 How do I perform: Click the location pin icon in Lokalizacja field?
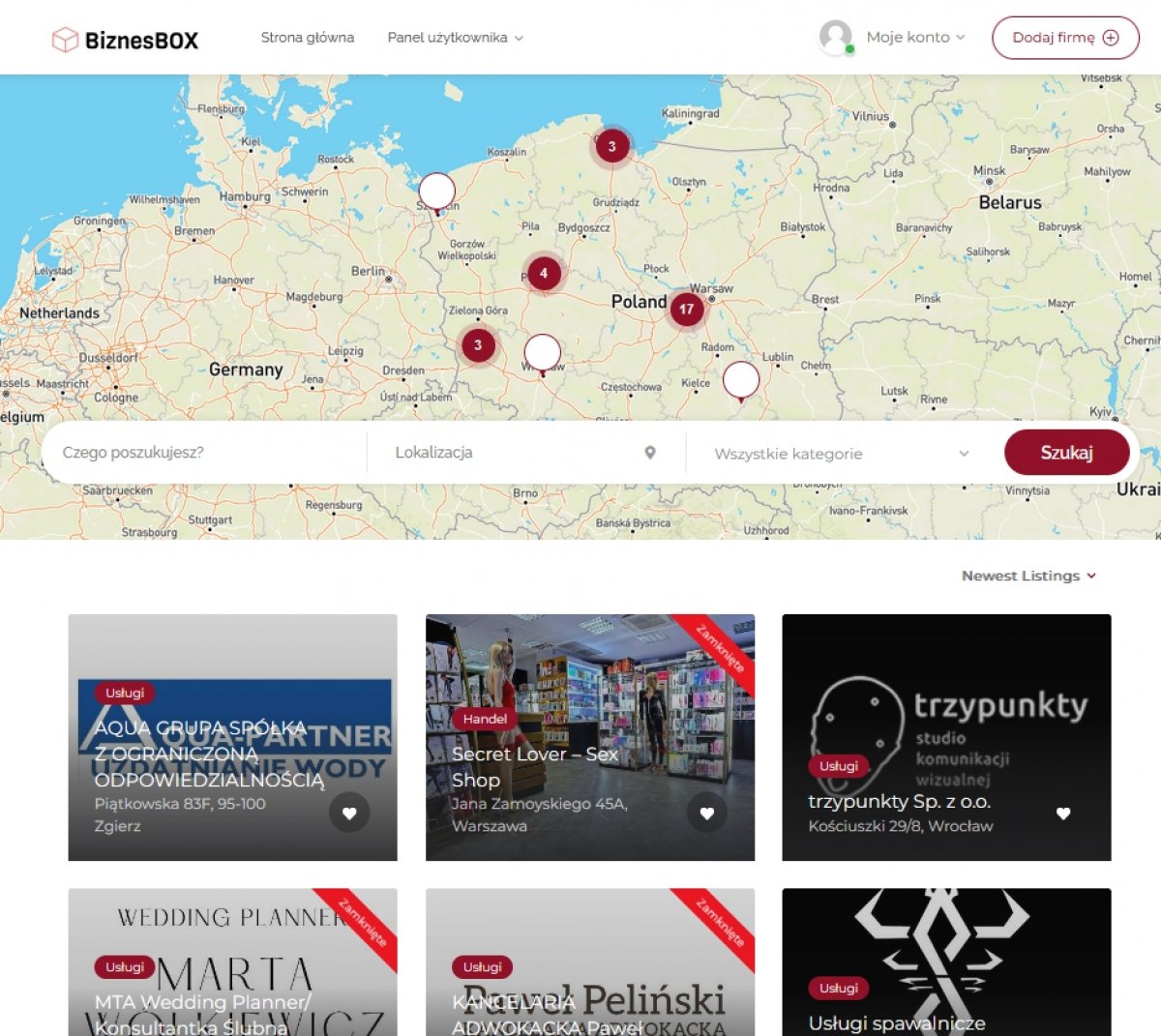(x=650, y=453)
